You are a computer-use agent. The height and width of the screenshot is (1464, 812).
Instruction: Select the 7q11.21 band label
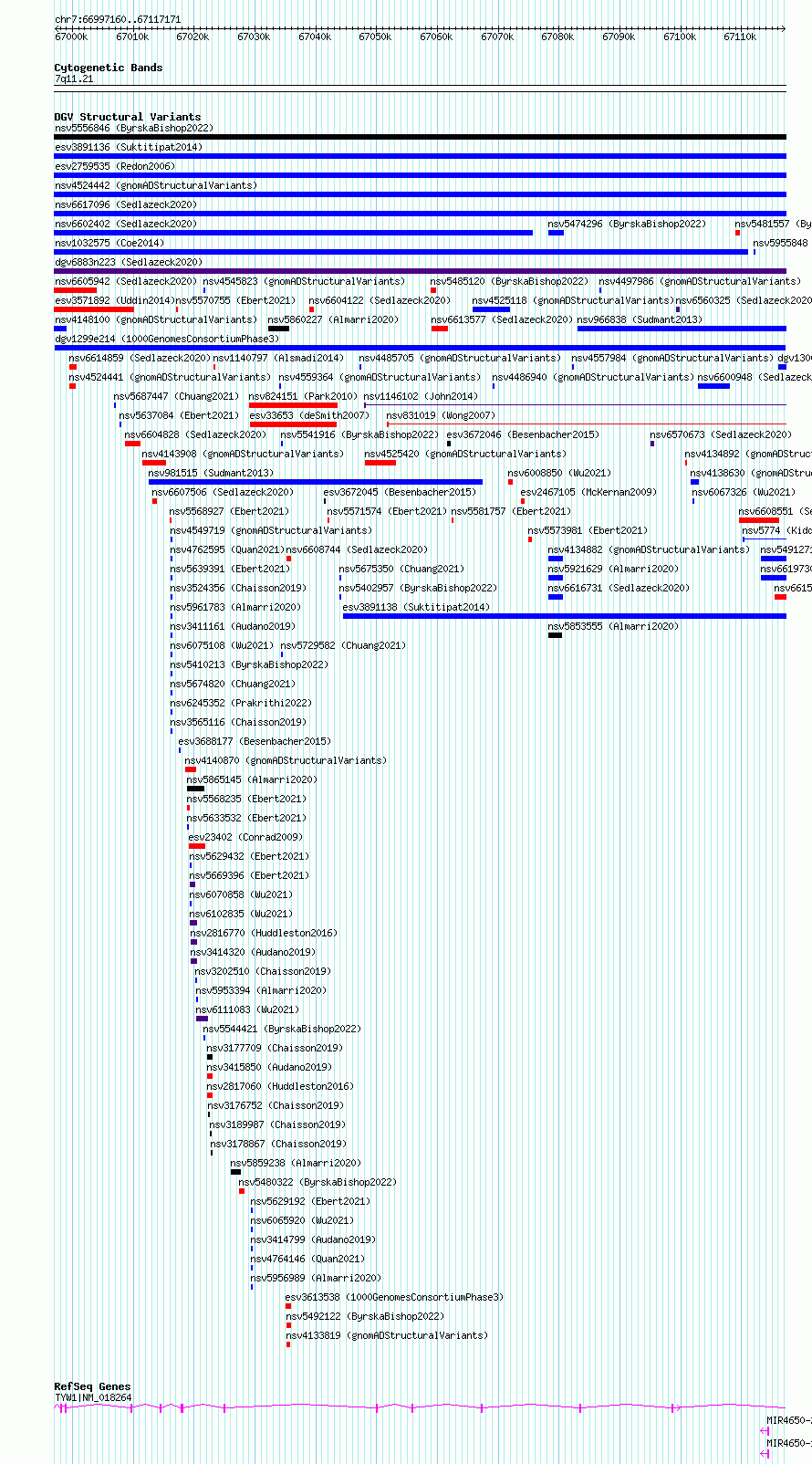click(x=74, y=78)
